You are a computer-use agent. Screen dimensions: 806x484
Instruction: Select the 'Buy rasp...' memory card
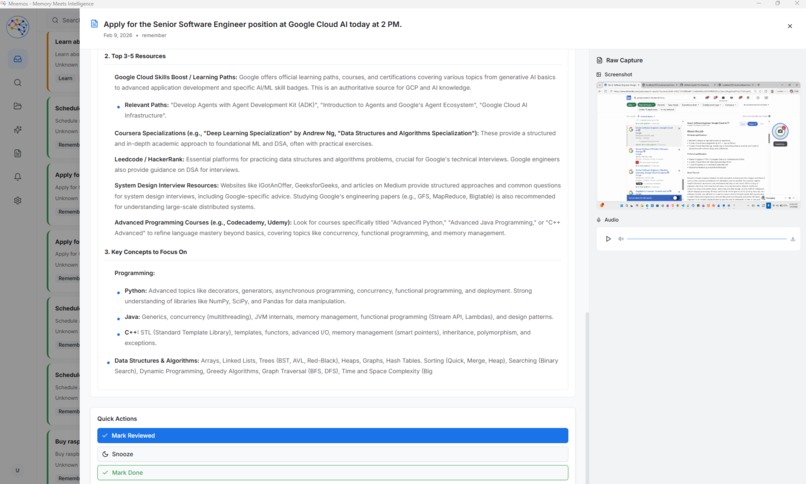point(64,457)
